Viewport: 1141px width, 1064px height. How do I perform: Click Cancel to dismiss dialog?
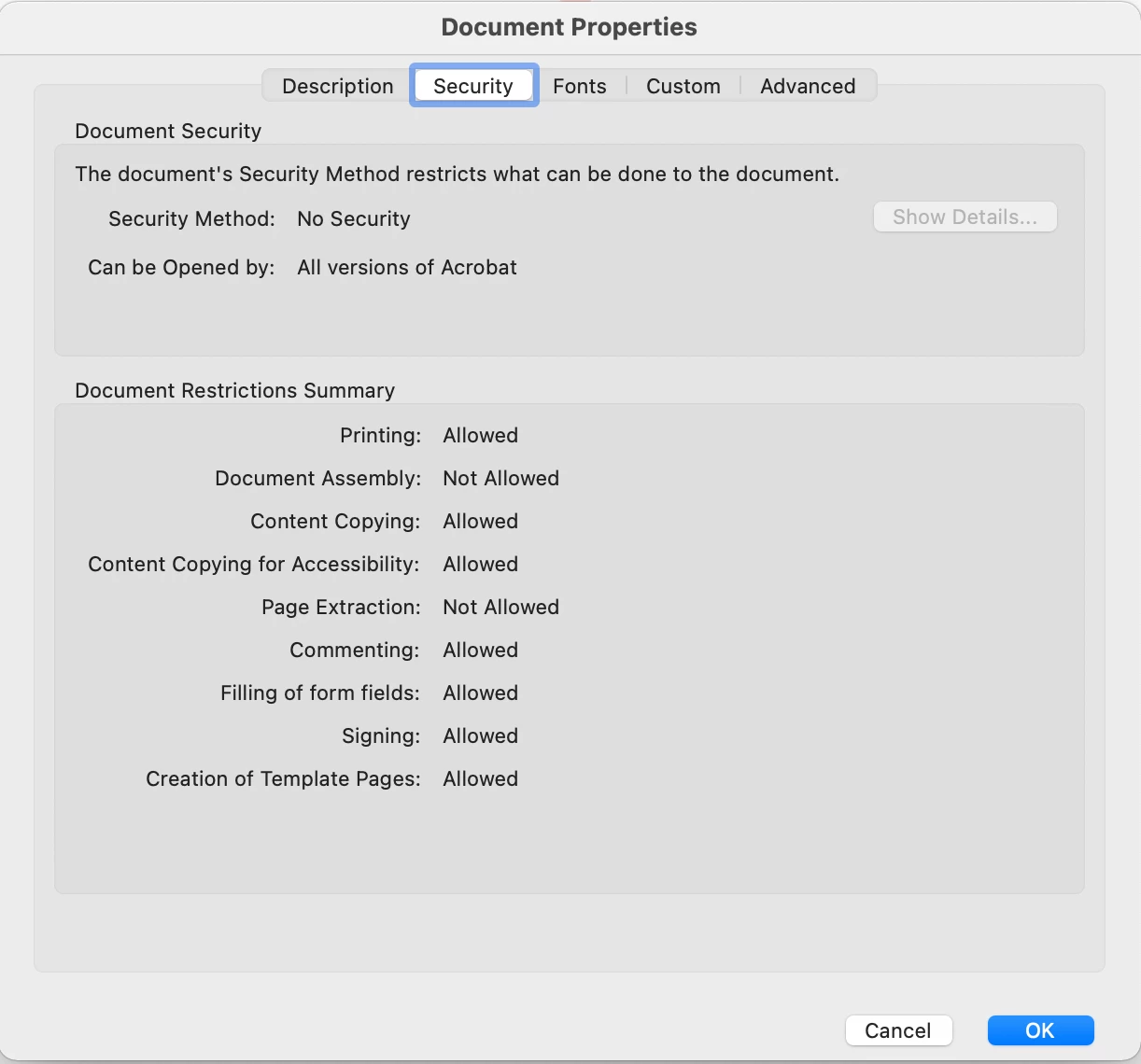[x=897, y=1030]
